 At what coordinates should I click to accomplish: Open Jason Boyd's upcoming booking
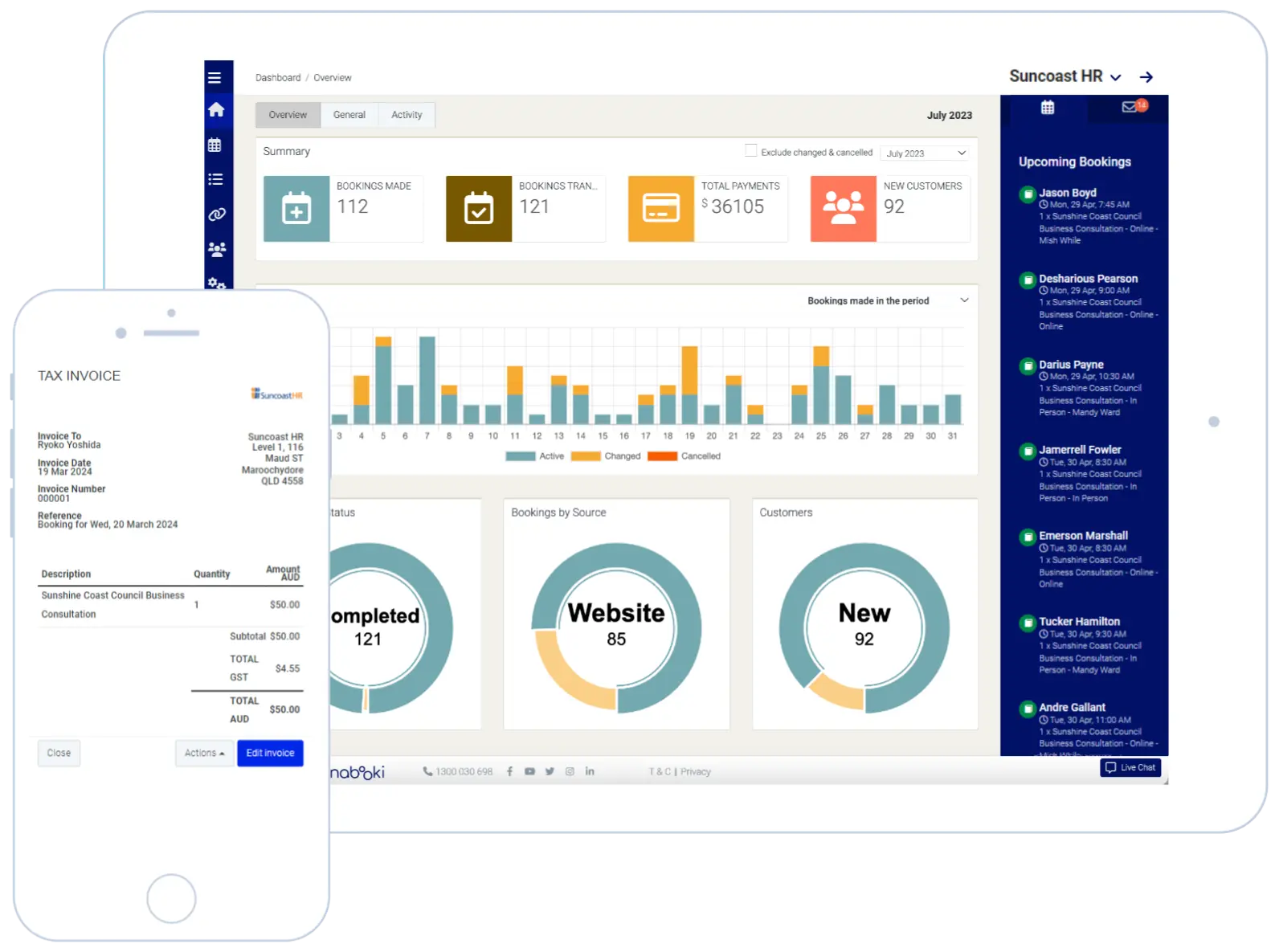point(1090,216)
